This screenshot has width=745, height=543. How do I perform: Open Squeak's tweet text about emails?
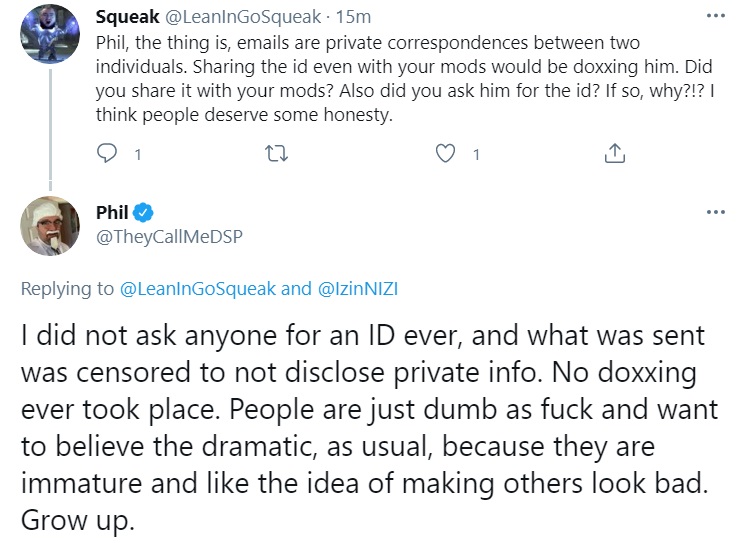[x=405, y=78]
